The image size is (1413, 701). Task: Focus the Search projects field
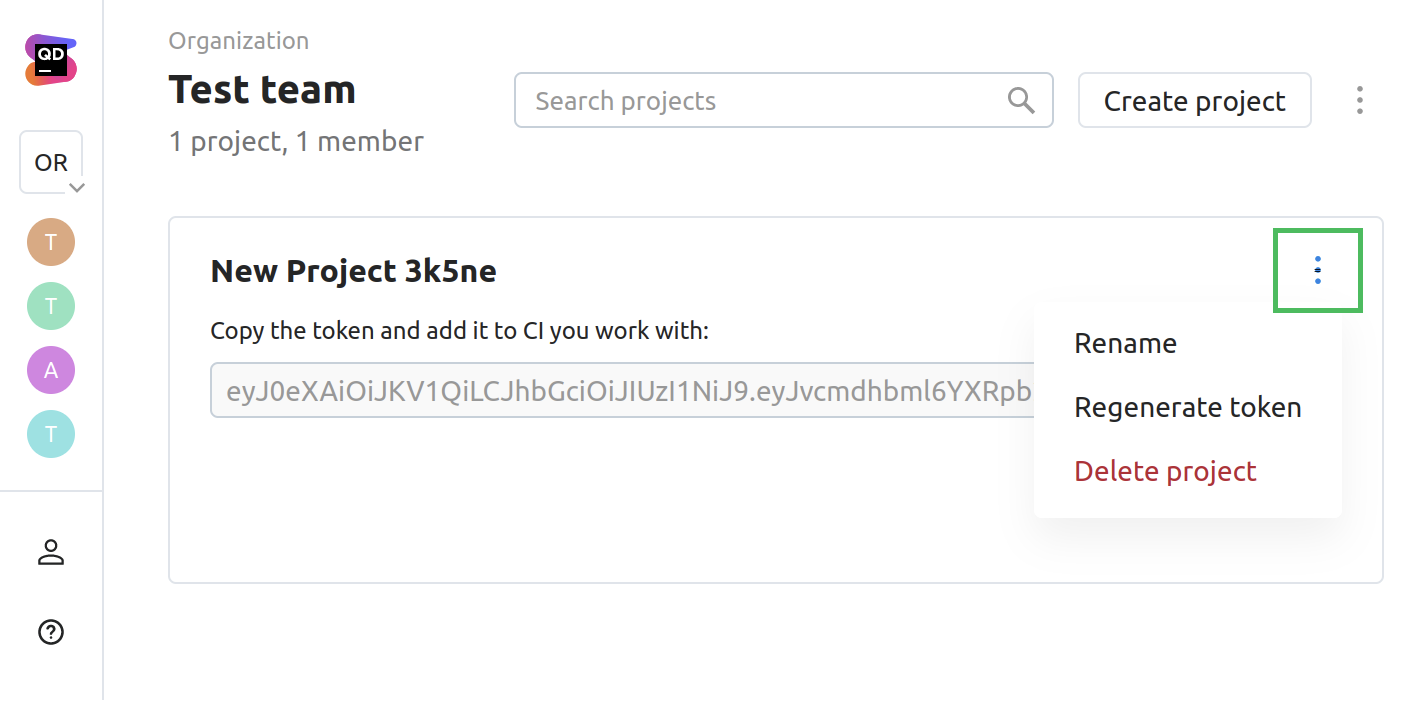(760, 100)
